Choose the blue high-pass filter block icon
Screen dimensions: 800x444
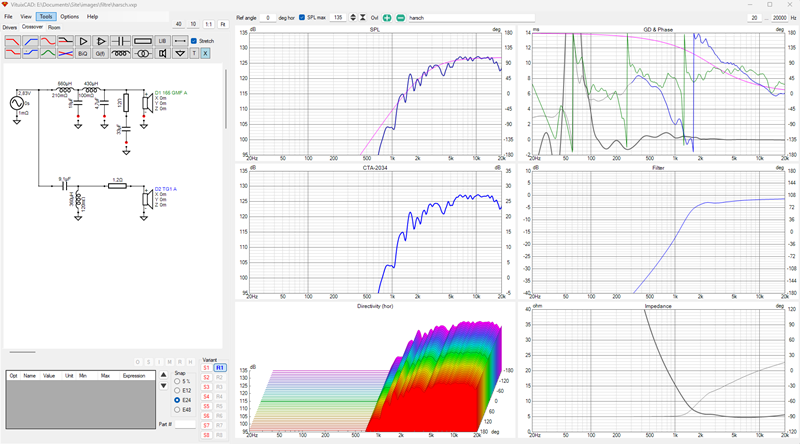click(x=30, y=41)
